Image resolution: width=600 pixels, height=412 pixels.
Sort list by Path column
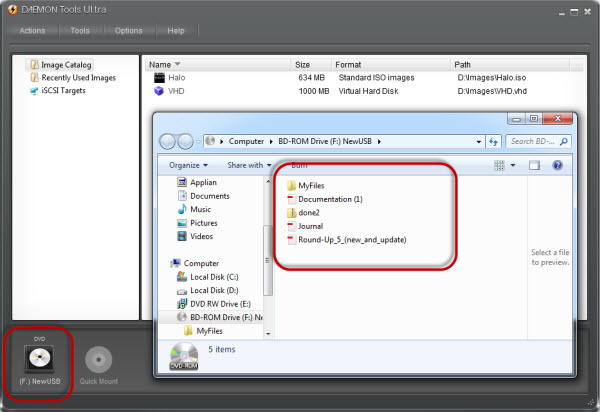tap(510, 65)
